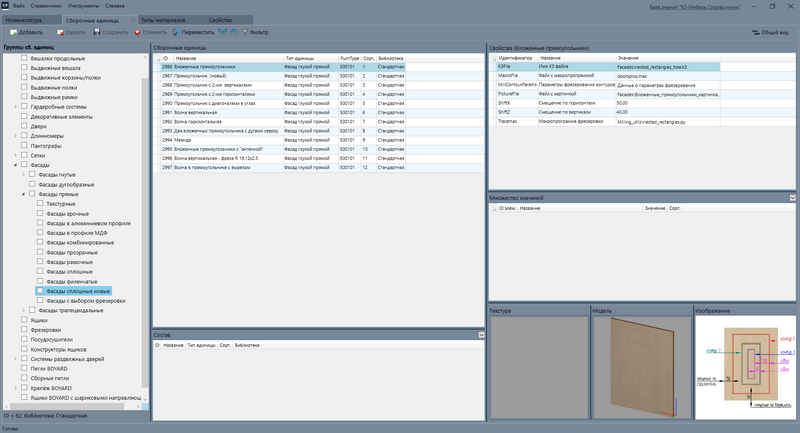Viewport: 800px width, 433px height.
Task: Open the Справка menu
Action: [x=115, y=6]
